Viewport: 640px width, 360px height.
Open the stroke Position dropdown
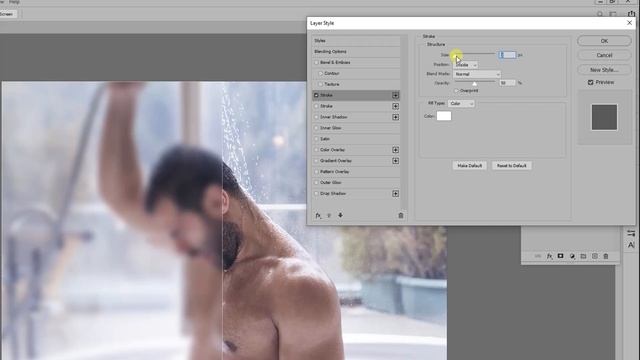point(465,65)
